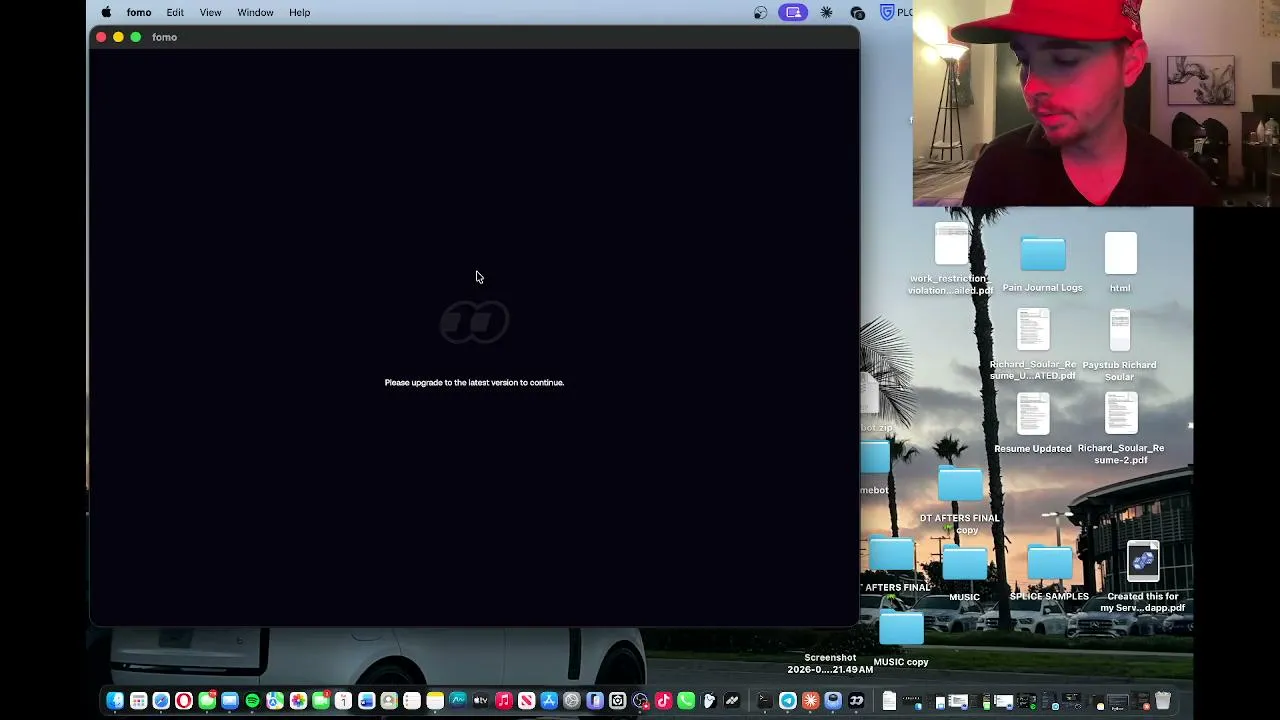Open Reminders in the Dock
1280x720 pixels.
coord(412,701)
